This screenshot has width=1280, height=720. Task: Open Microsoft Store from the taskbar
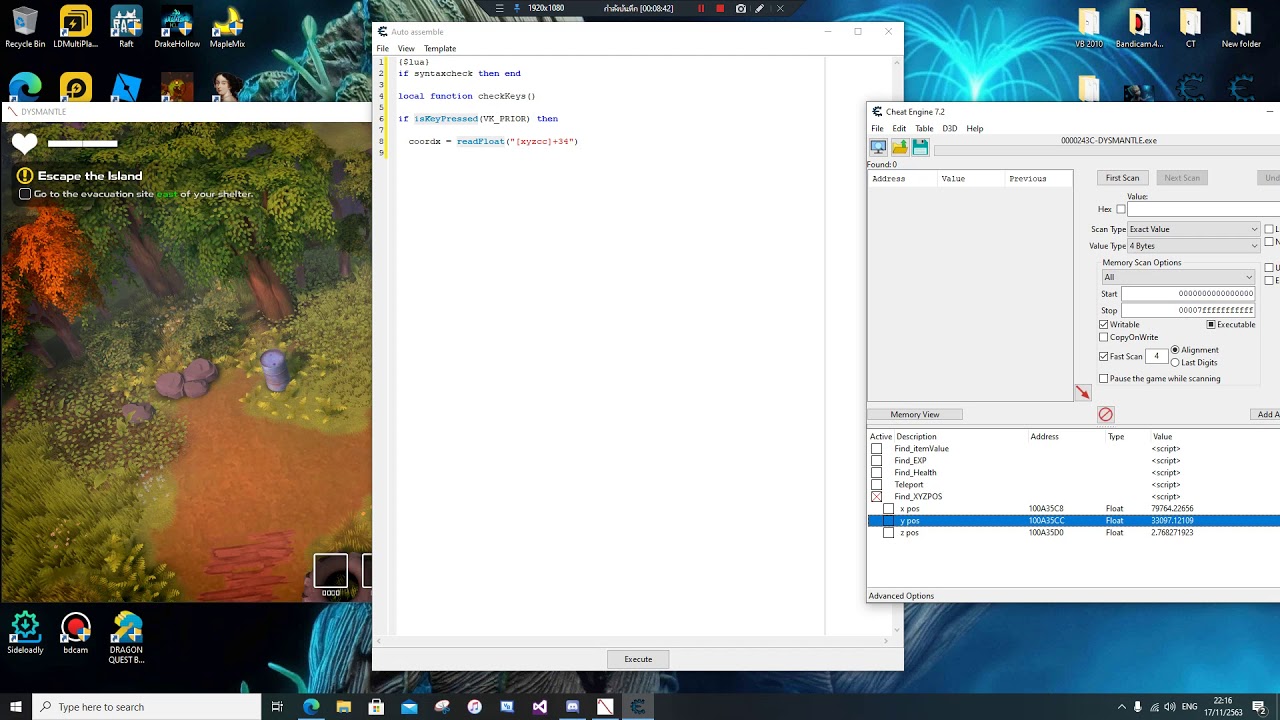coord(376,707)
